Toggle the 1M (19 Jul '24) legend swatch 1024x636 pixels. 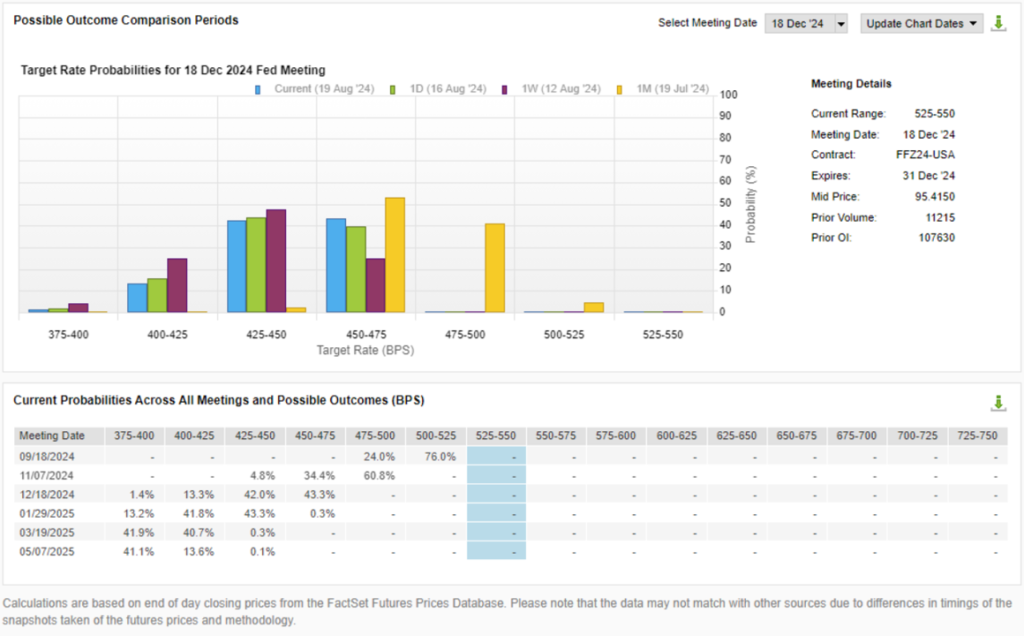[619, 89]
